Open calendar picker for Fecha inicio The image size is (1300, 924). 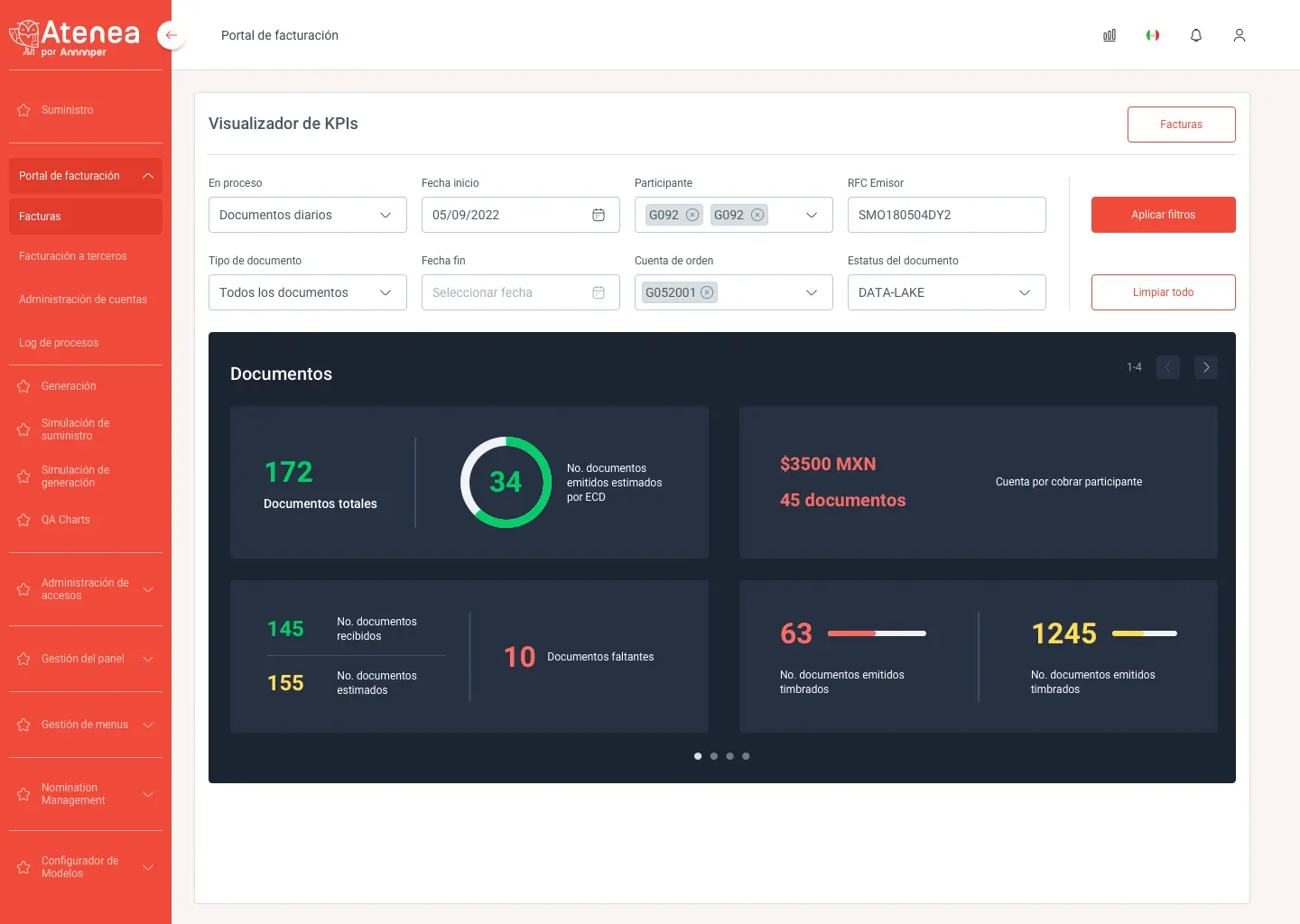(x=599, y=215)
